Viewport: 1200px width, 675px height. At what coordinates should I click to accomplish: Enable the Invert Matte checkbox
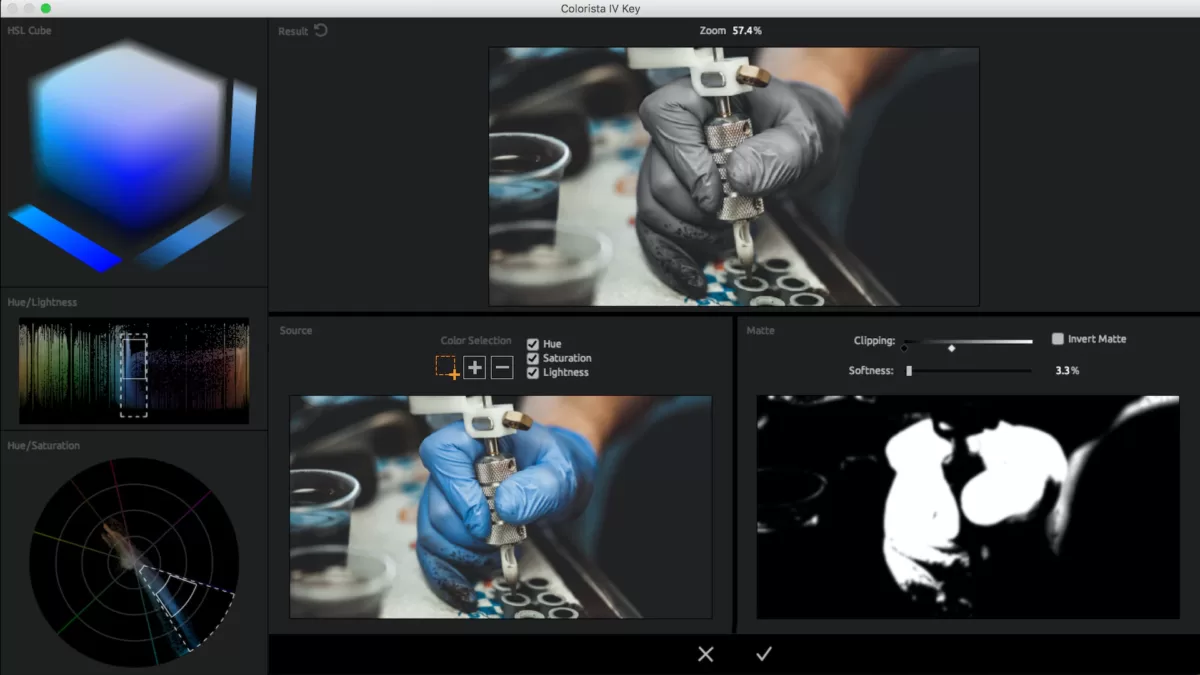point(1058,339)
